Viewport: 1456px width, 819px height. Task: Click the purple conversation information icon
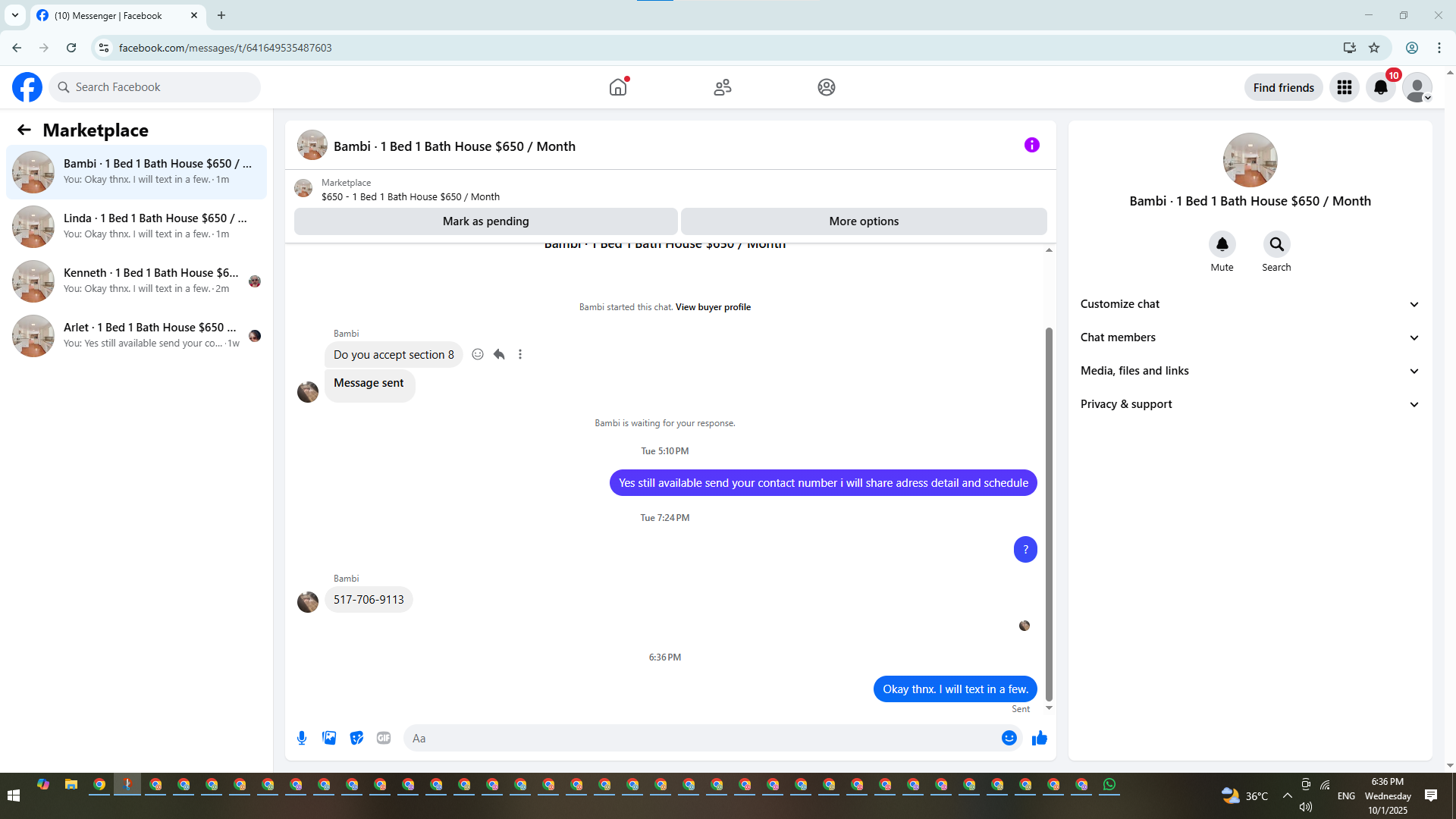pos(1032,145)
